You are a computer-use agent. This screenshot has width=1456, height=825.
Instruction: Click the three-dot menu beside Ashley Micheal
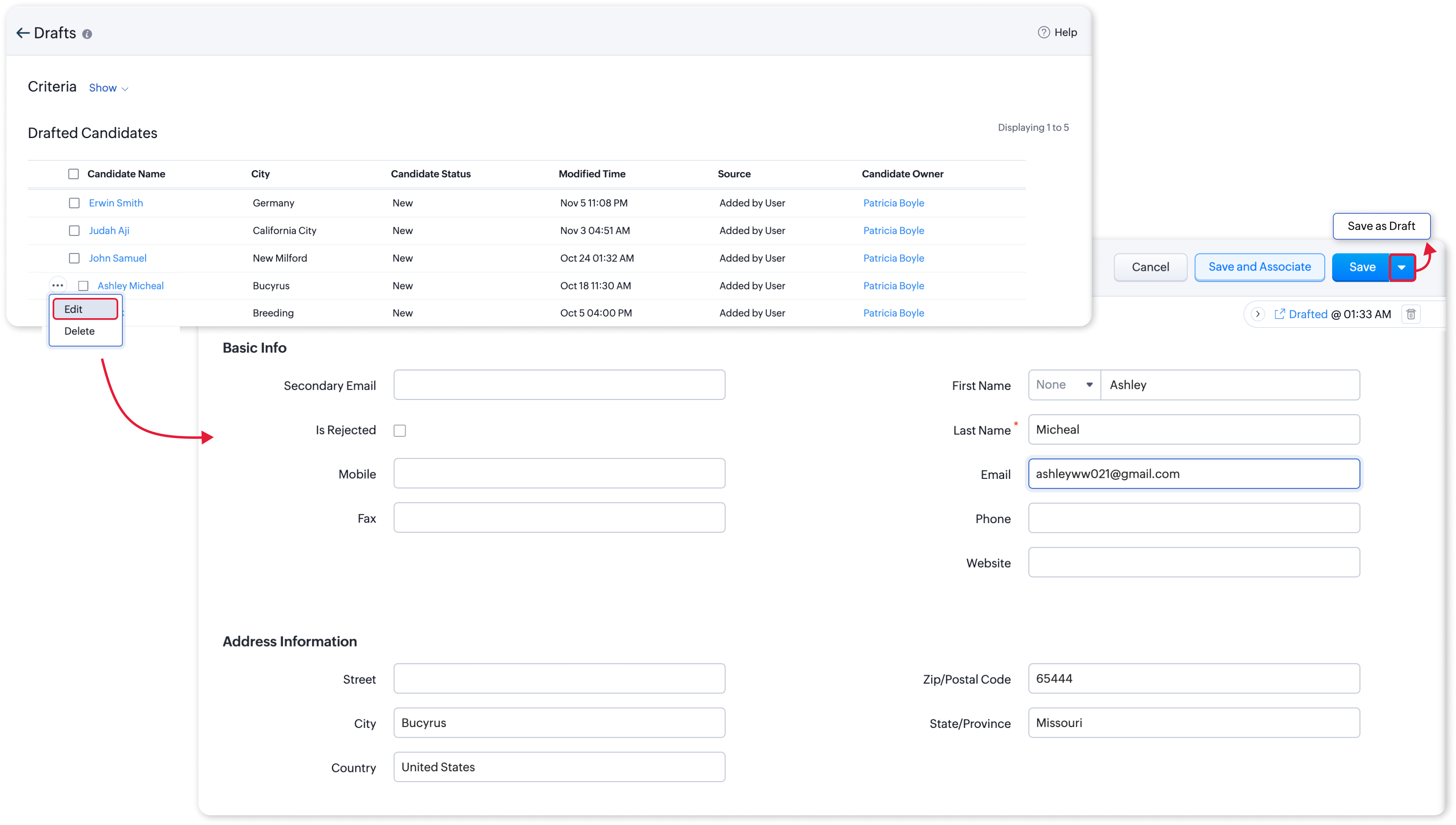coord(57,285)
